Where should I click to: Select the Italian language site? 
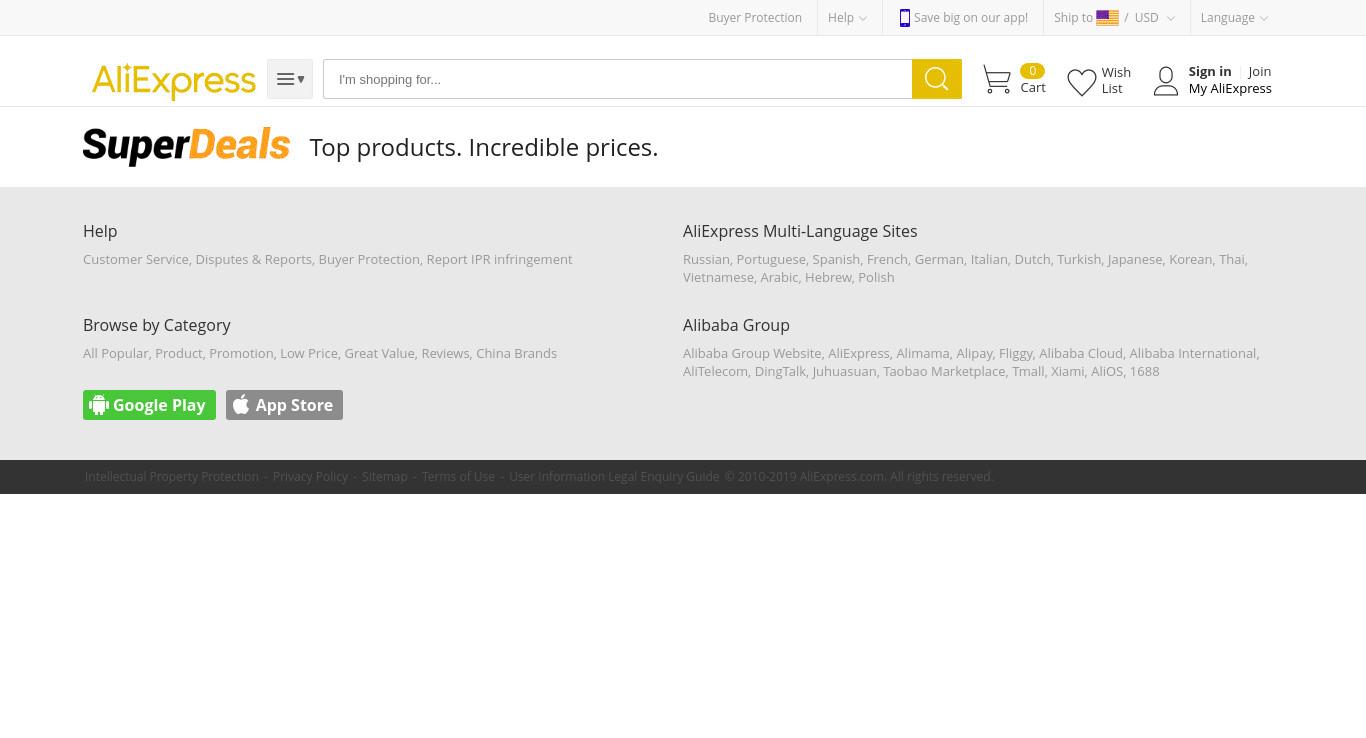click(x=989, y=259)
